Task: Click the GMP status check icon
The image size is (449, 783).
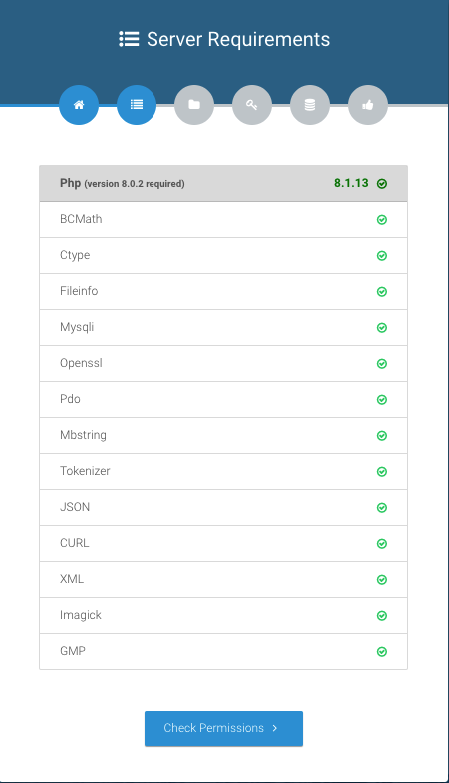Action: point(382,652)
